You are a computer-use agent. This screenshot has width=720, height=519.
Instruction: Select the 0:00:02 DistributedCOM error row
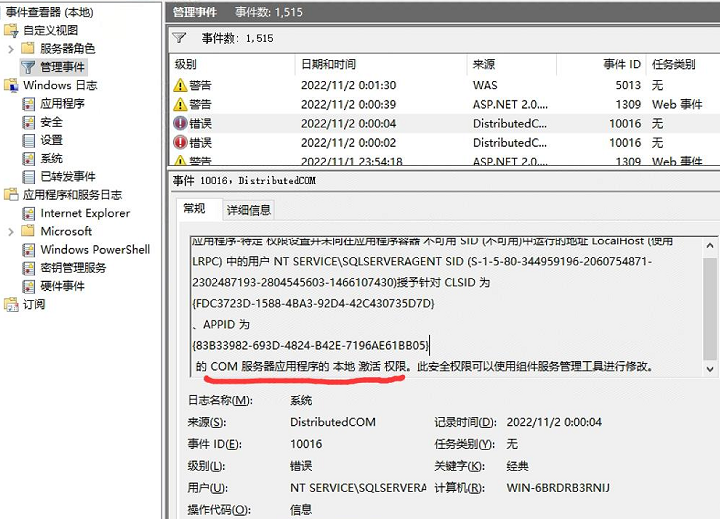pos(440,142)
